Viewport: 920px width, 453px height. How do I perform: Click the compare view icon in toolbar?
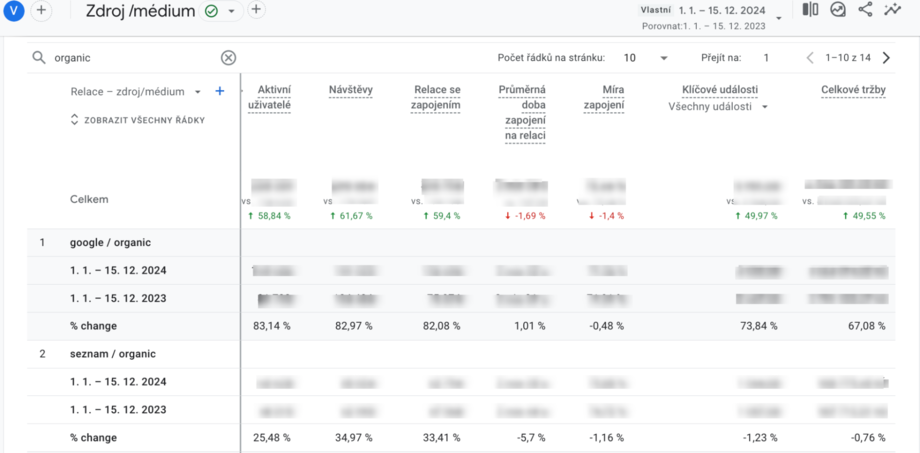coord(810,10)
